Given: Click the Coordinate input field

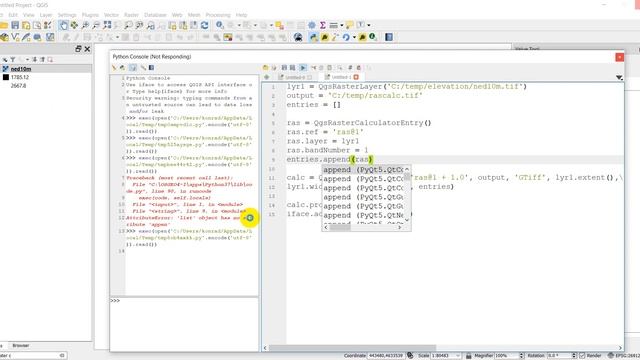Looking at the screenshot, I should coord(386,356).
